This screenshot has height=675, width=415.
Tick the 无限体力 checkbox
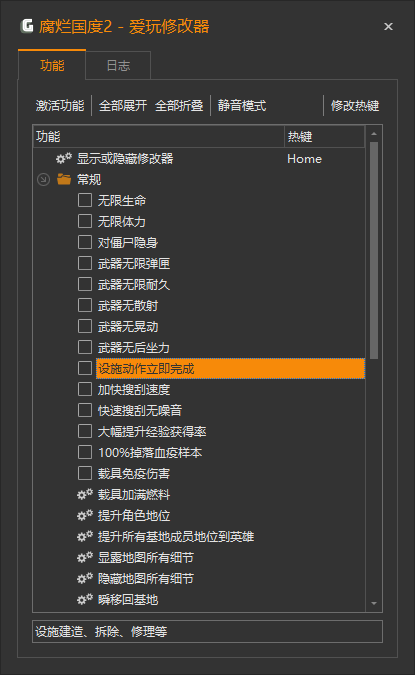(85, 221)
